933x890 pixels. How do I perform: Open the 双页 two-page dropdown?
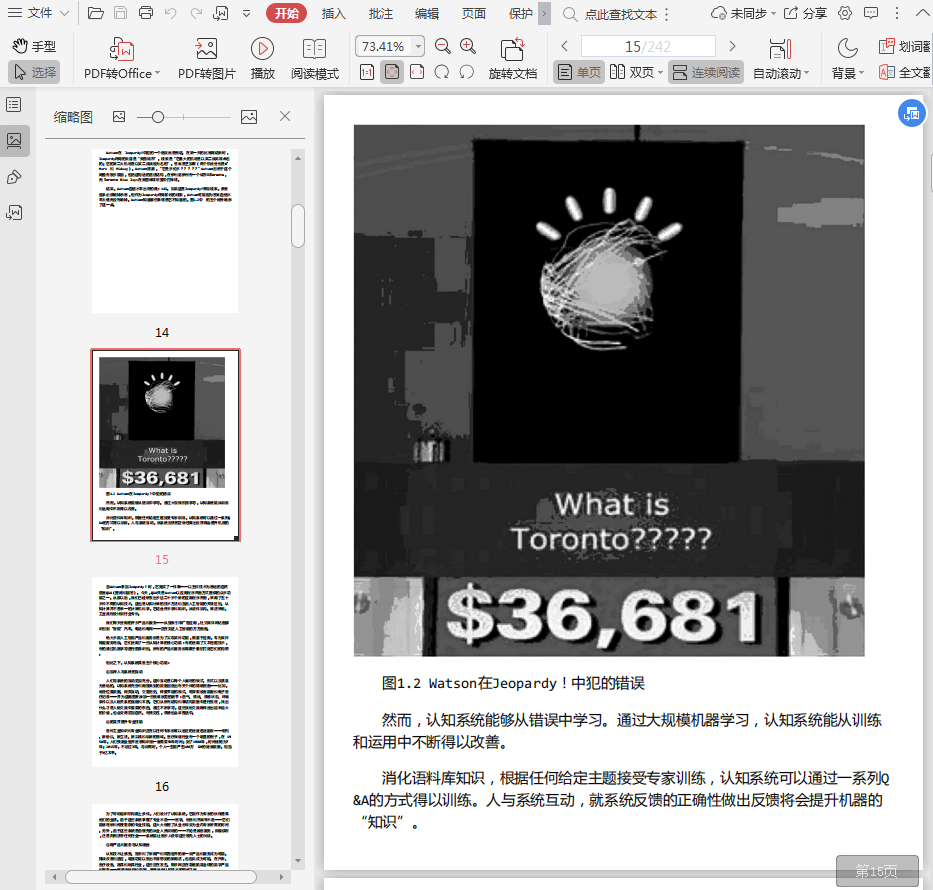coord(636,72)
